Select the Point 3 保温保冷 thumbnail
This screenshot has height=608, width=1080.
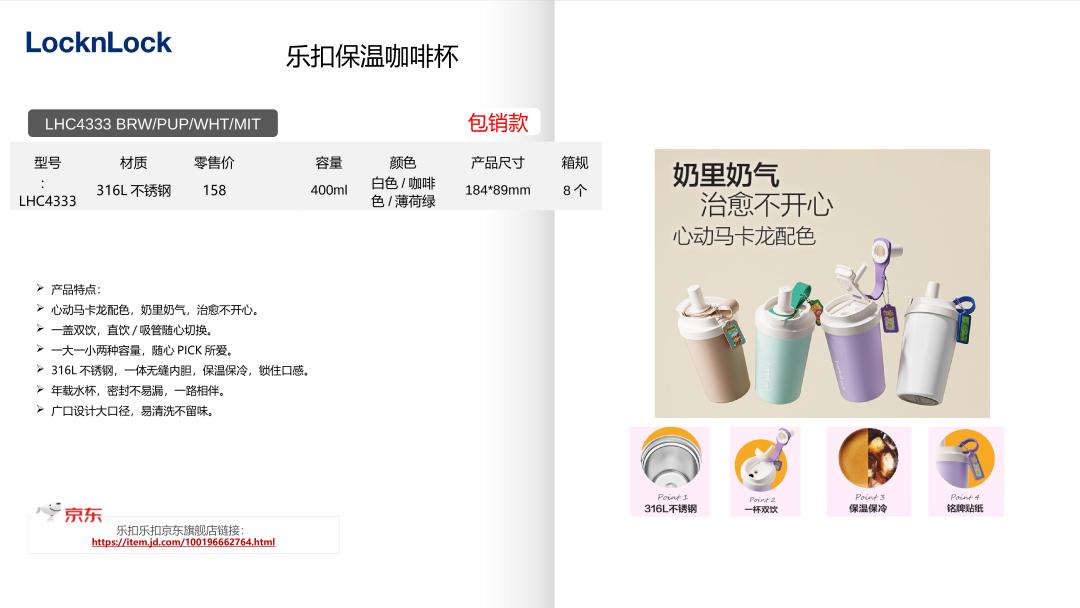868,471
